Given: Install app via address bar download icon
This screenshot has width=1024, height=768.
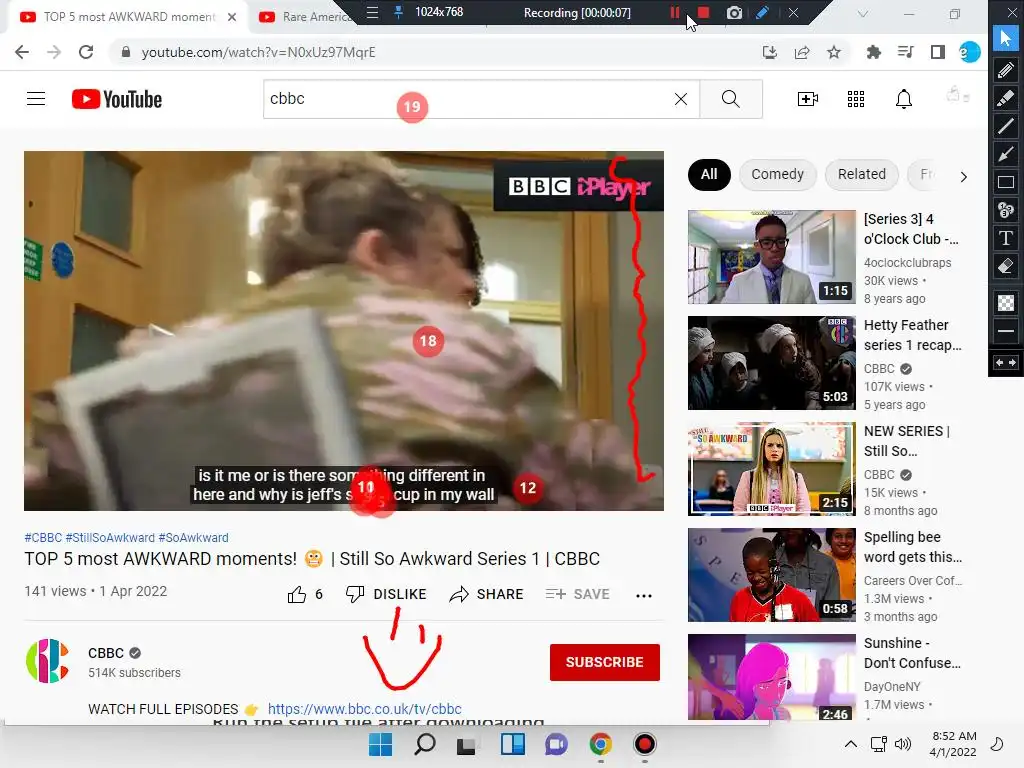Looking at the screenshot, I should coord(770,52).
